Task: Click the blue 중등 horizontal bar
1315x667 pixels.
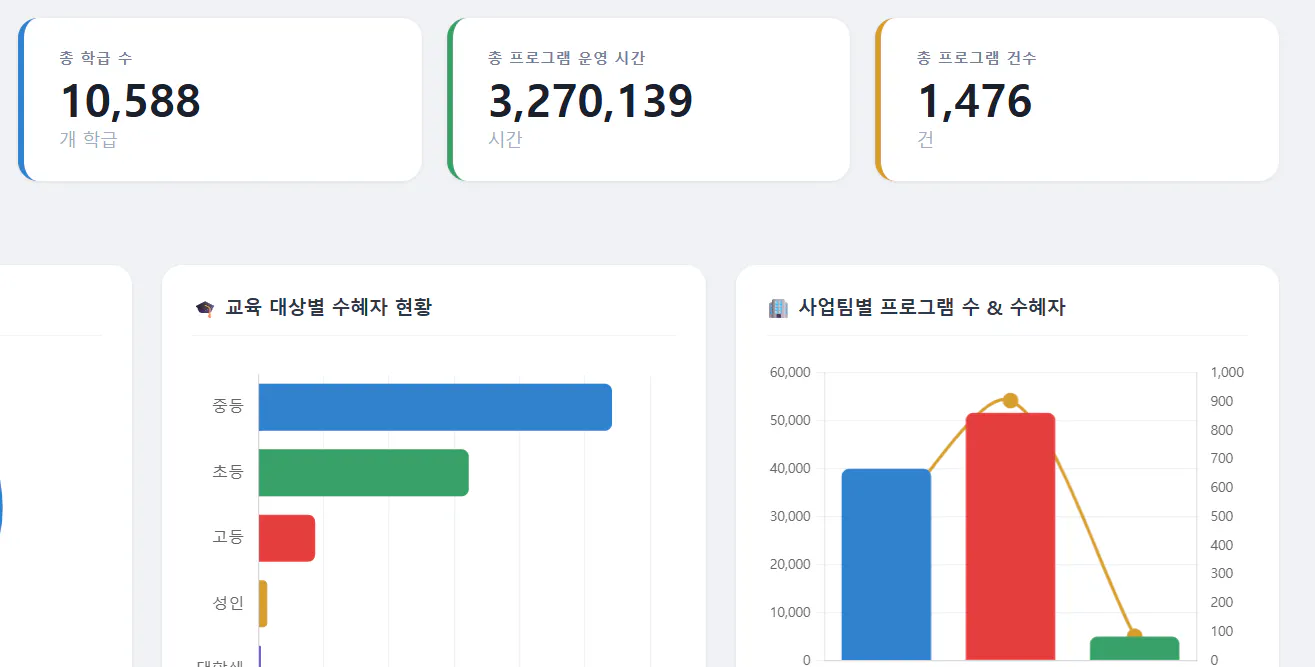Action: (435, 407)
